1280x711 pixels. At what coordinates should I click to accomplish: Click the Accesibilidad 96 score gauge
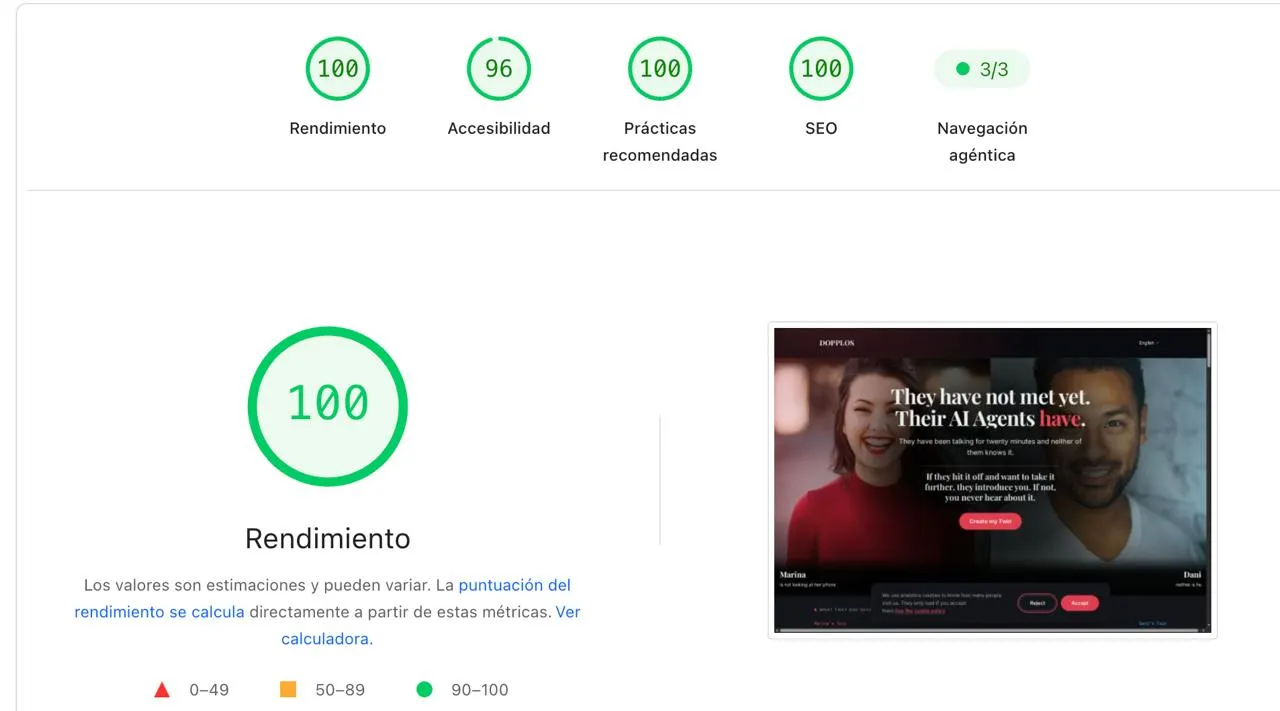point(498,69)
